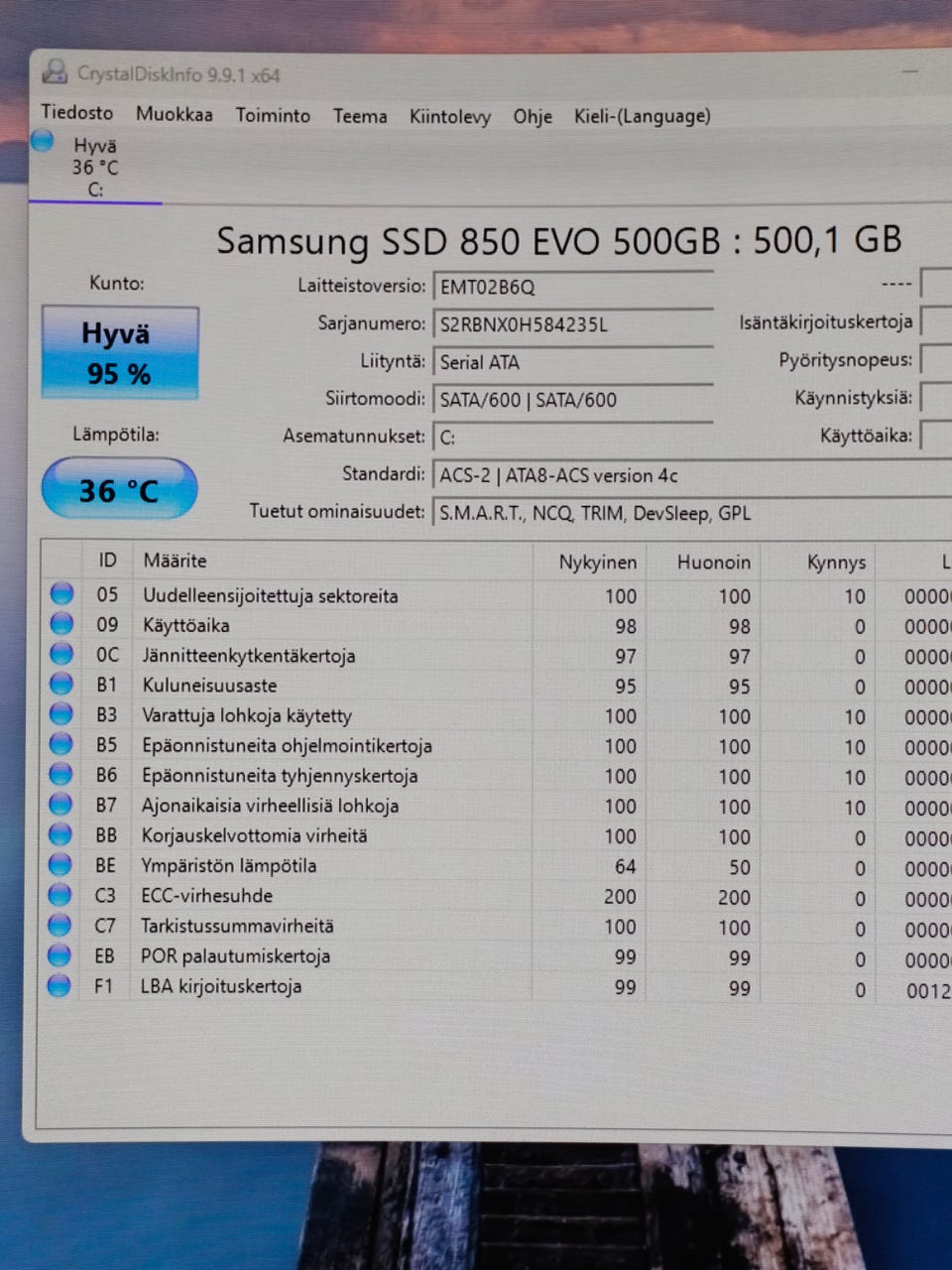Viewport: 952px width, 1270px height.
Task: Select the Käyttöaika attribute row text
Action: point(186,626)
